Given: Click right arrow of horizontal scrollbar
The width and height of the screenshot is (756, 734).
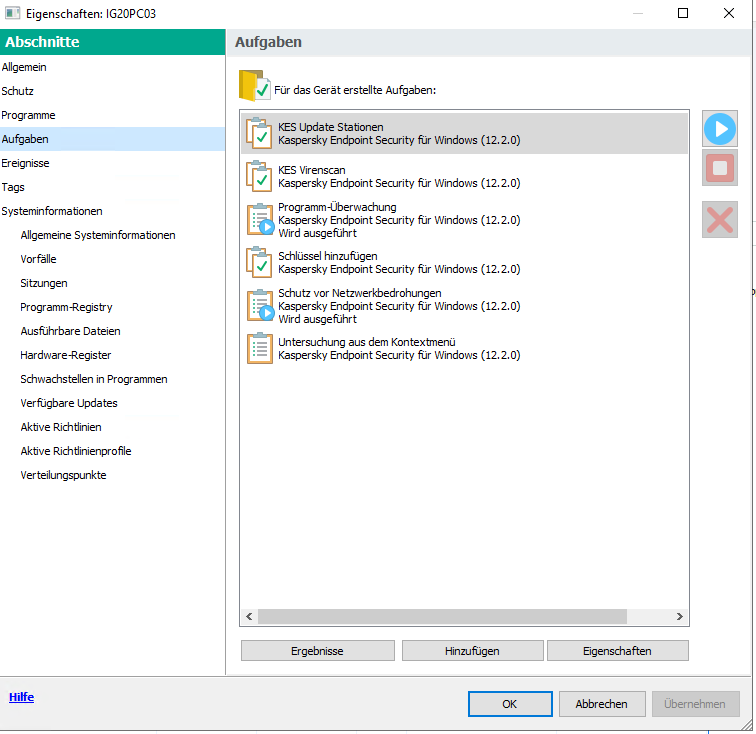Looking at the screenshot, I should pos(679,616).
